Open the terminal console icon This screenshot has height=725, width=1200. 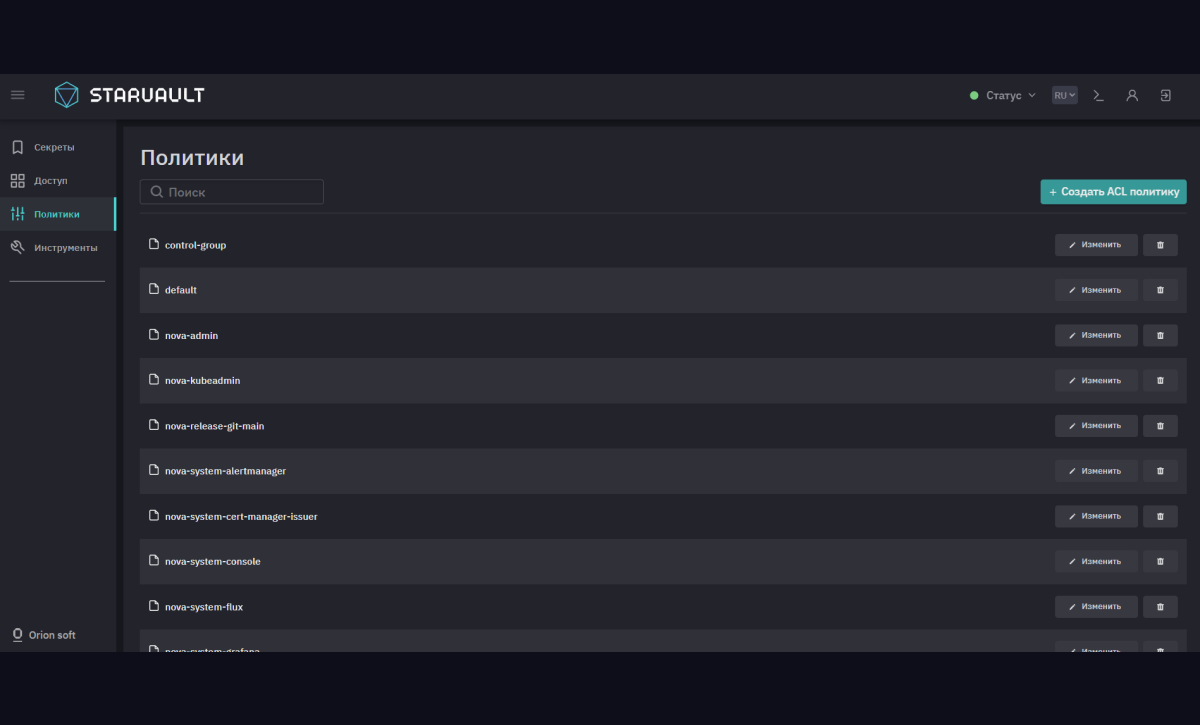pos(1098,96)
